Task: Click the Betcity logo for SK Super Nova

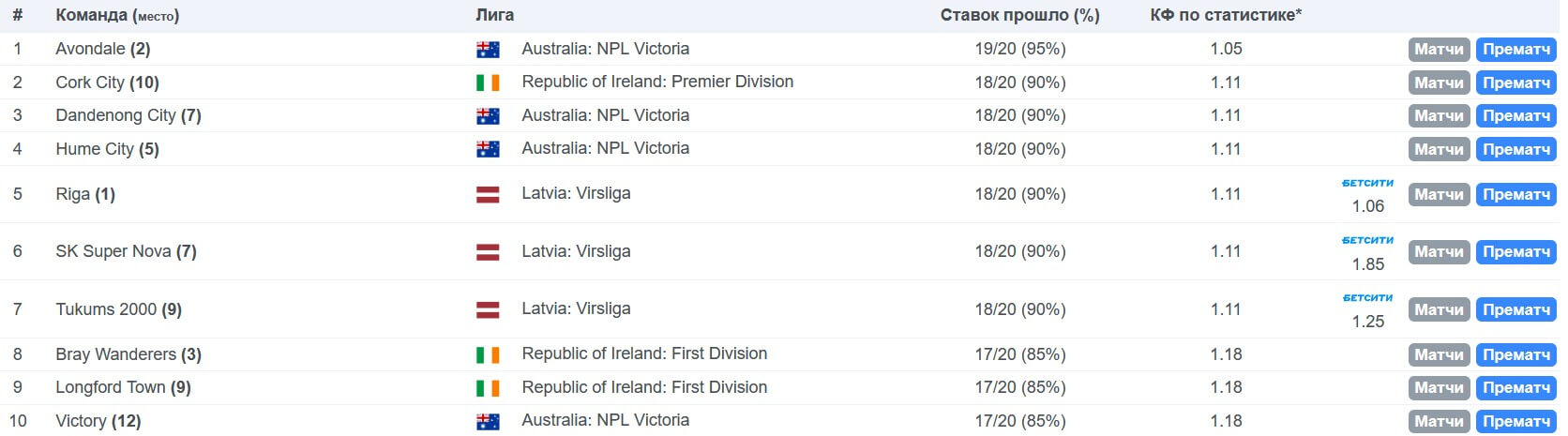Action: click(1367, 240)
